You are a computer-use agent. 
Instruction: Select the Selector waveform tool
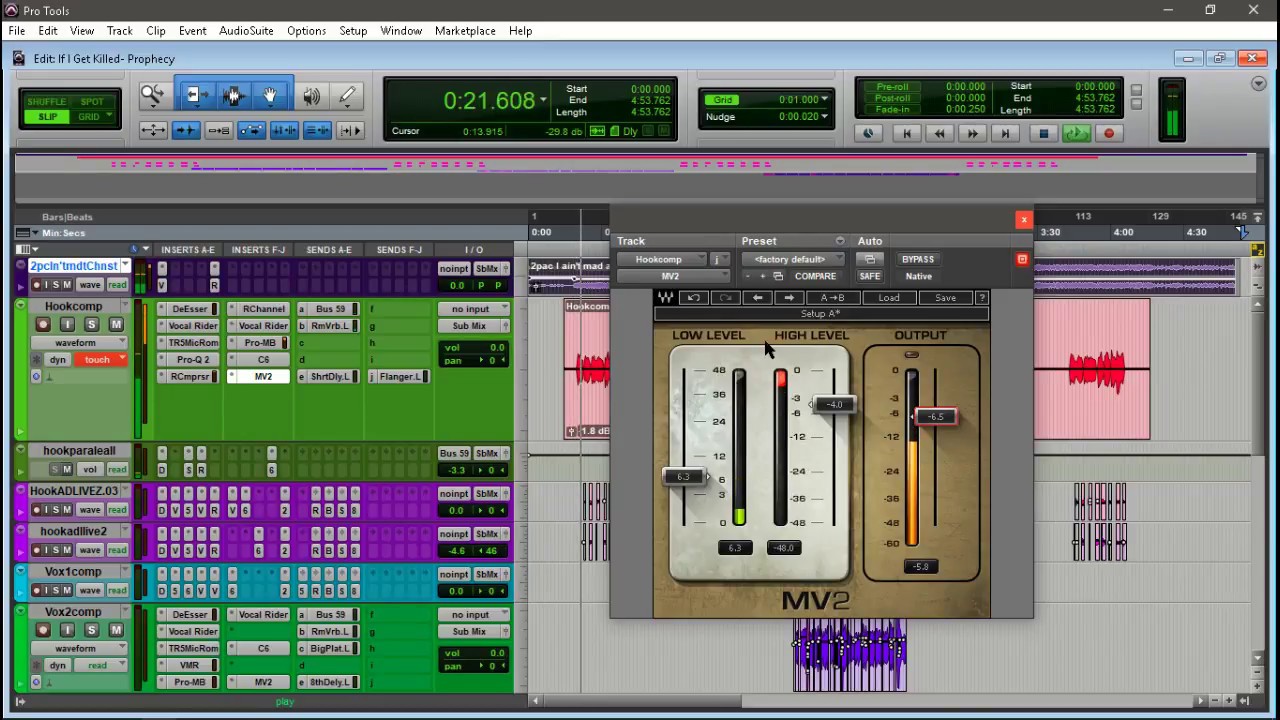(x=234, y=96)
